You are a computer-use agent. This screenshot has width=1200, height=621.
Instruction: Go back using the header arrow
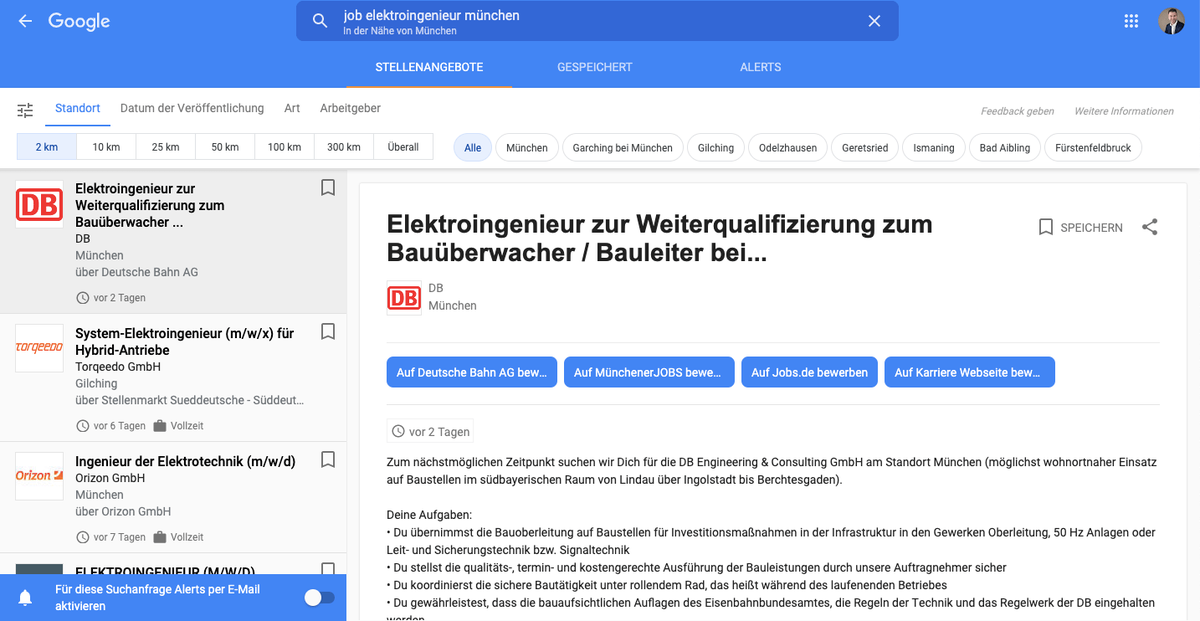(x=25, y=21)
